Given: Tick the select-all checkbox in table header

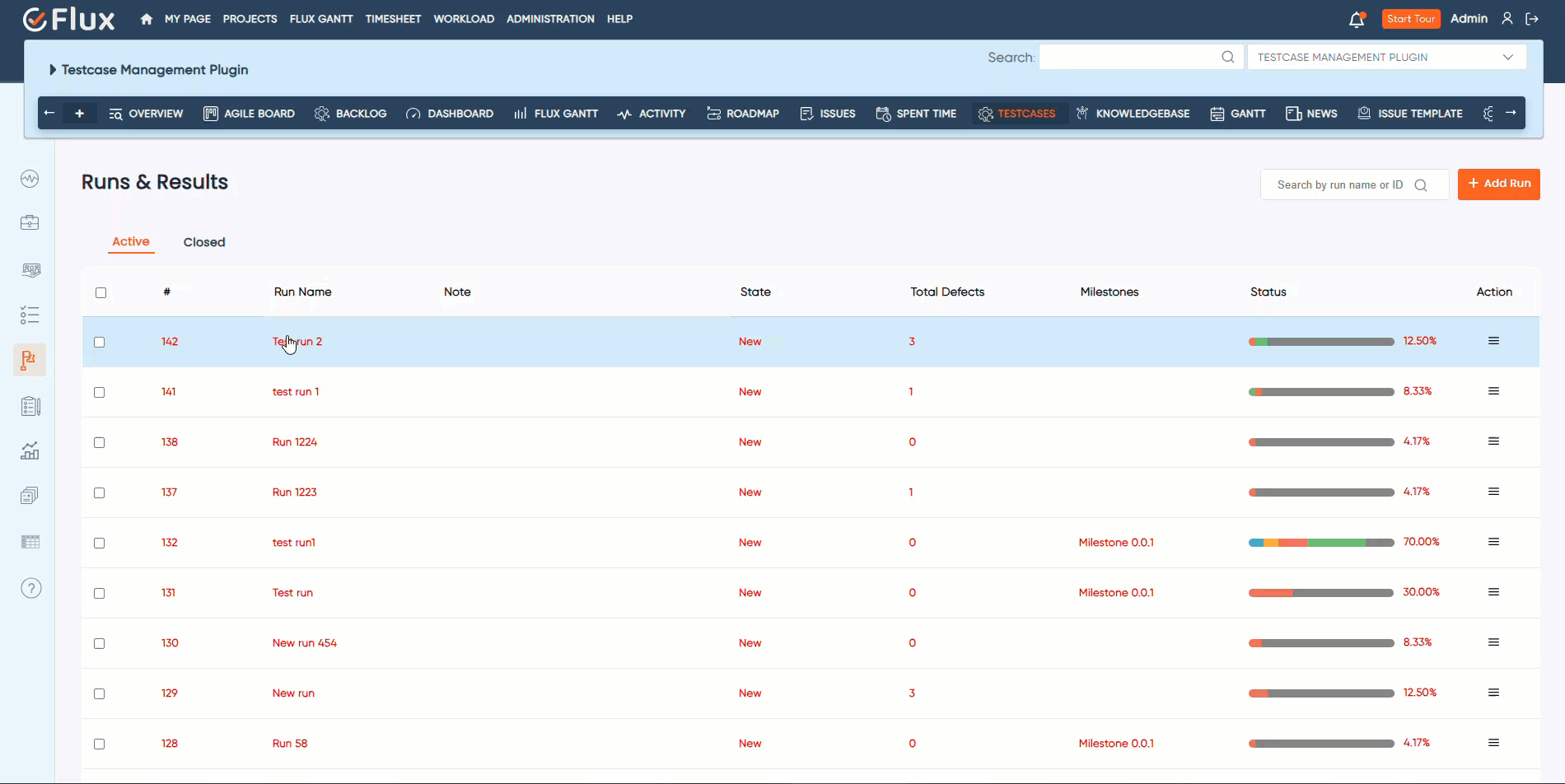Looking at the screenshot, I should point(100,292).
